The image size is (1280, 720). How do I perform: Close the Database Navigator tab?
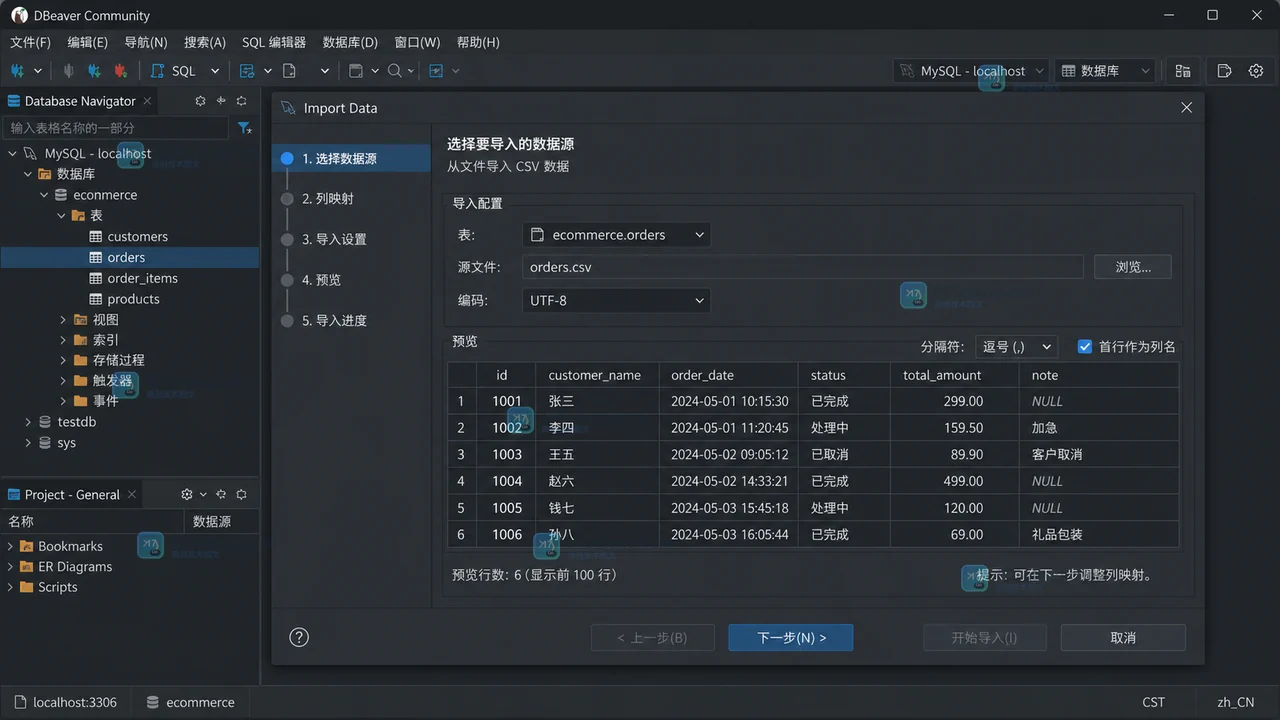tap(147, 101)
